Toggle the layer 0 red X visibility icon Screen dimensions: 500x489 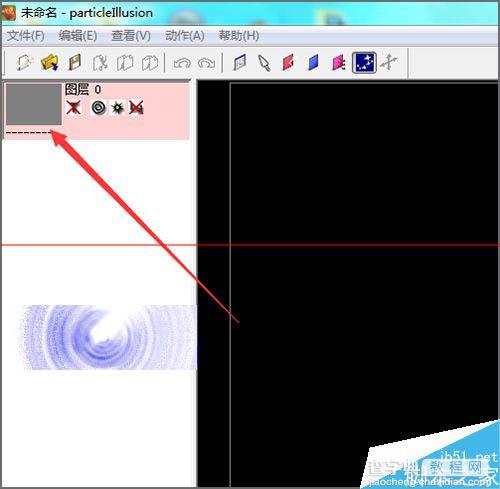click(73, 107)
